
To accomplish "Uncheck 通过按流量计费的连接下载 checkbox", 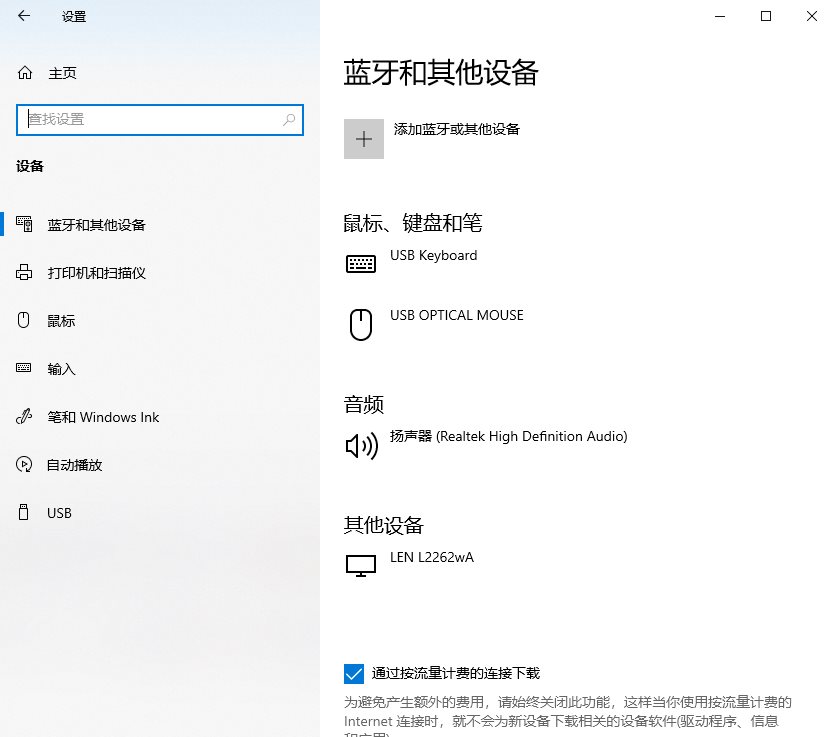I will [x=354, y=674].
